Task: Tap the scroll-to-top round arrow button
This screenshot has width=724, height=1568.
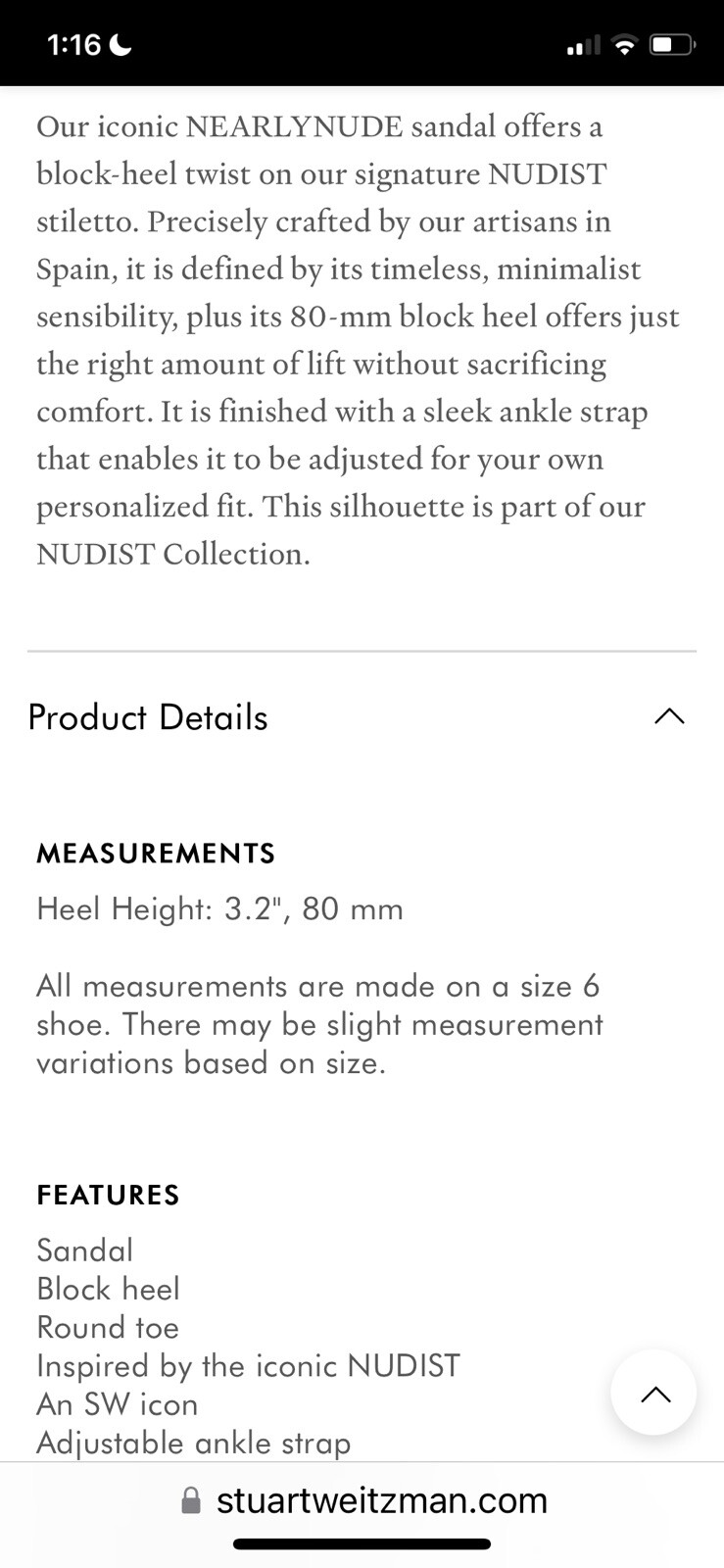Action: (653, 1393)
